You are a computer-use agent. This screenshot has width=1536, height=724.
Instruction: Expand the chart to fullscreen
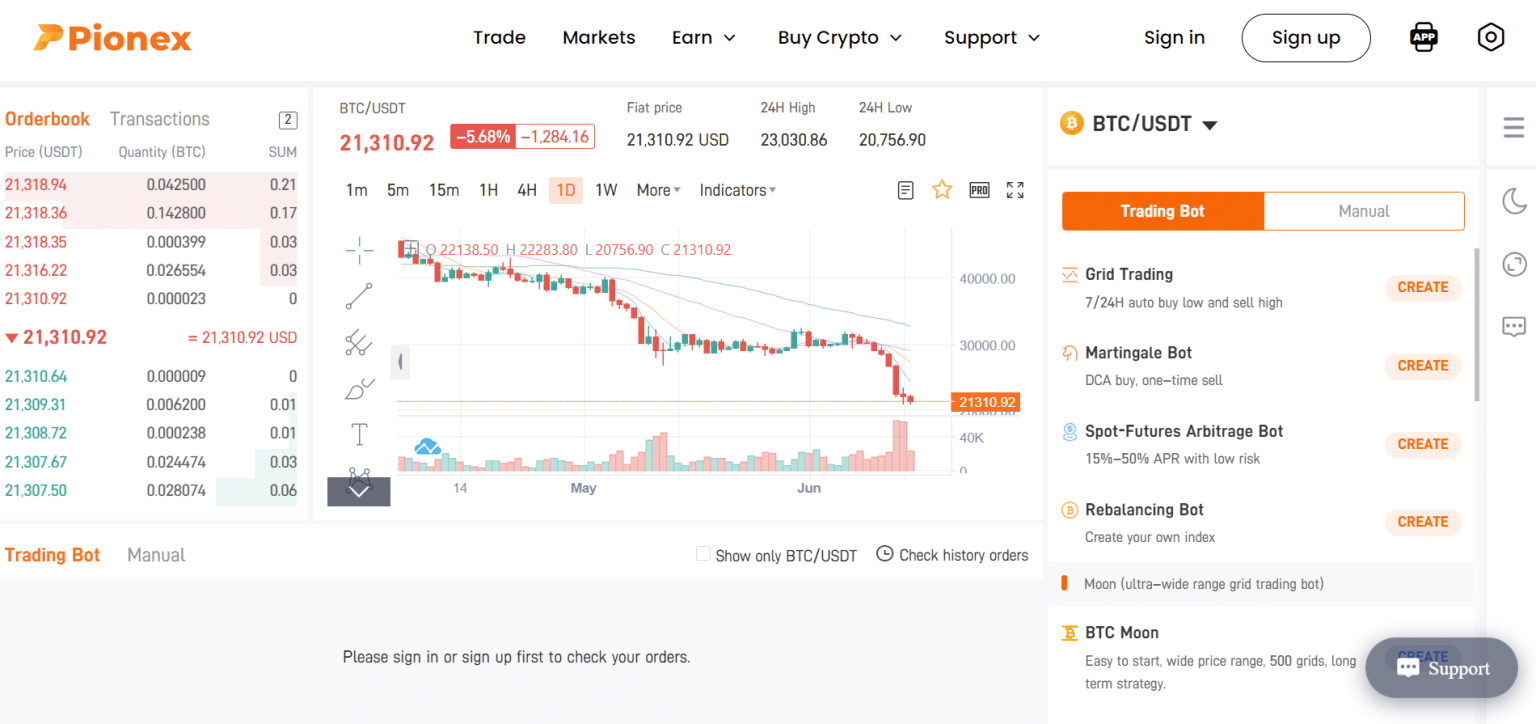click(x=1015, y=189)
